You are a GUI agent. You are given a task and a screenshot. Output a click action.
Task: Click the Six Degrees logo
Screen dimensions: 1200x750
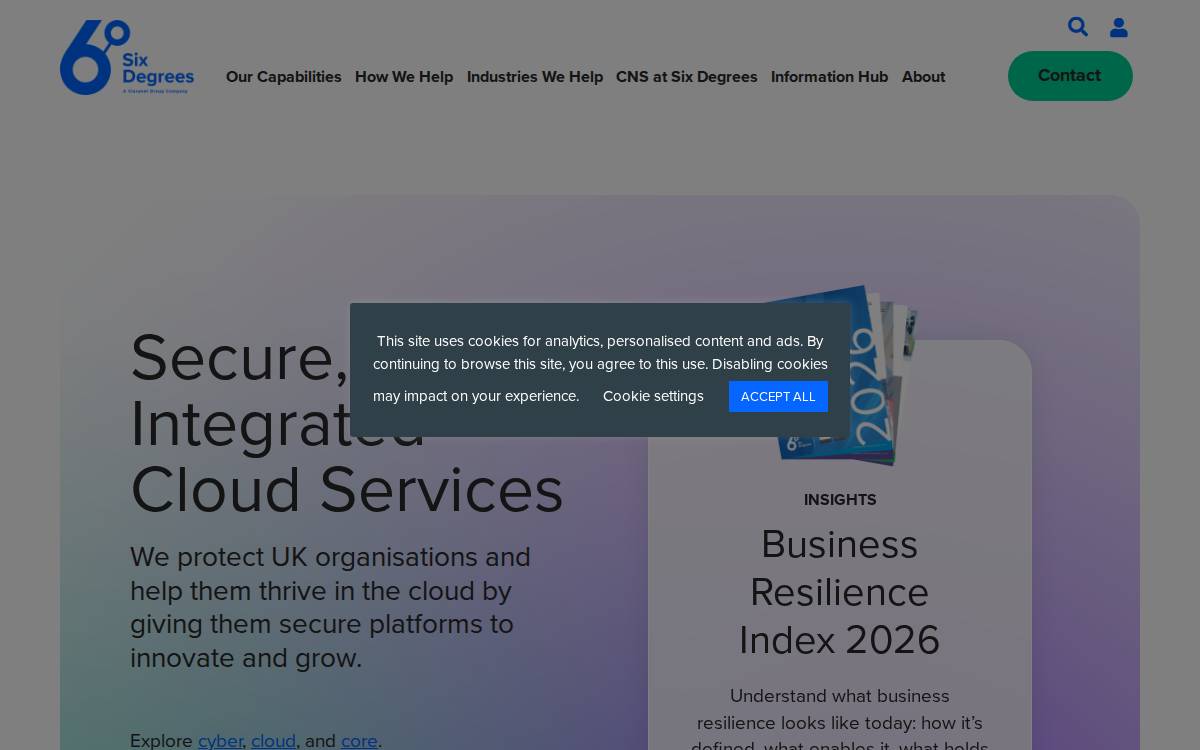click(x=127, y=58)
